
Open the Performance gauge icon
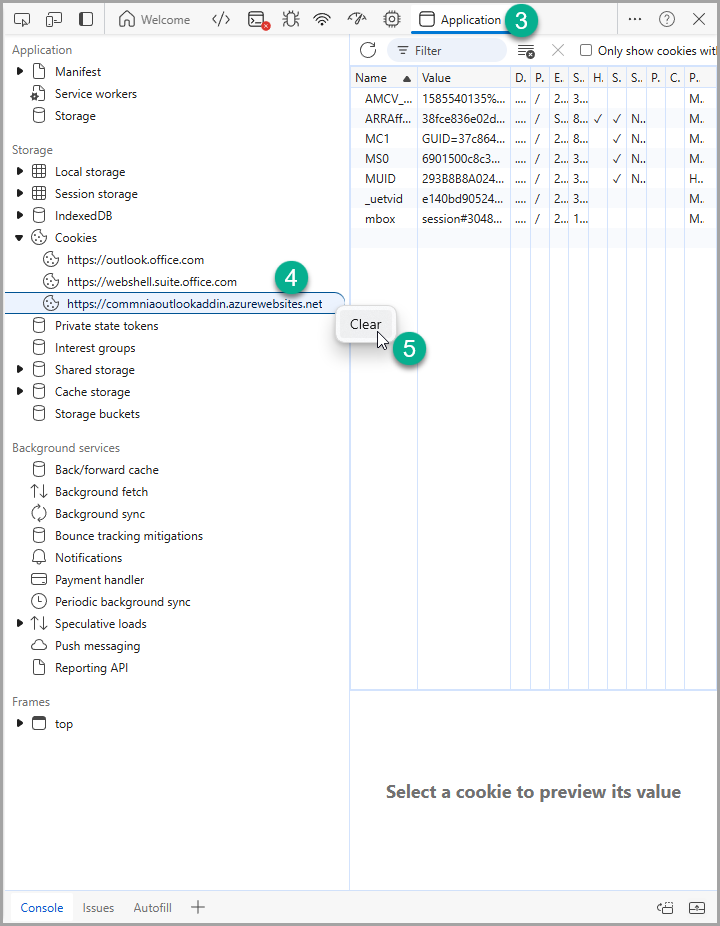357,19
